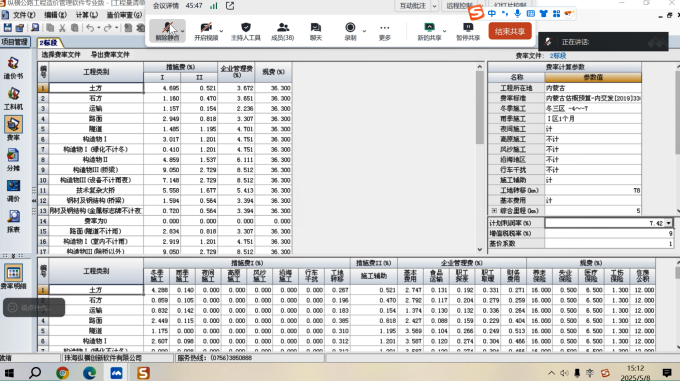
Task: Select the 费率明细 panel icon
Action: pyautogui.click(x=13, y=277)
